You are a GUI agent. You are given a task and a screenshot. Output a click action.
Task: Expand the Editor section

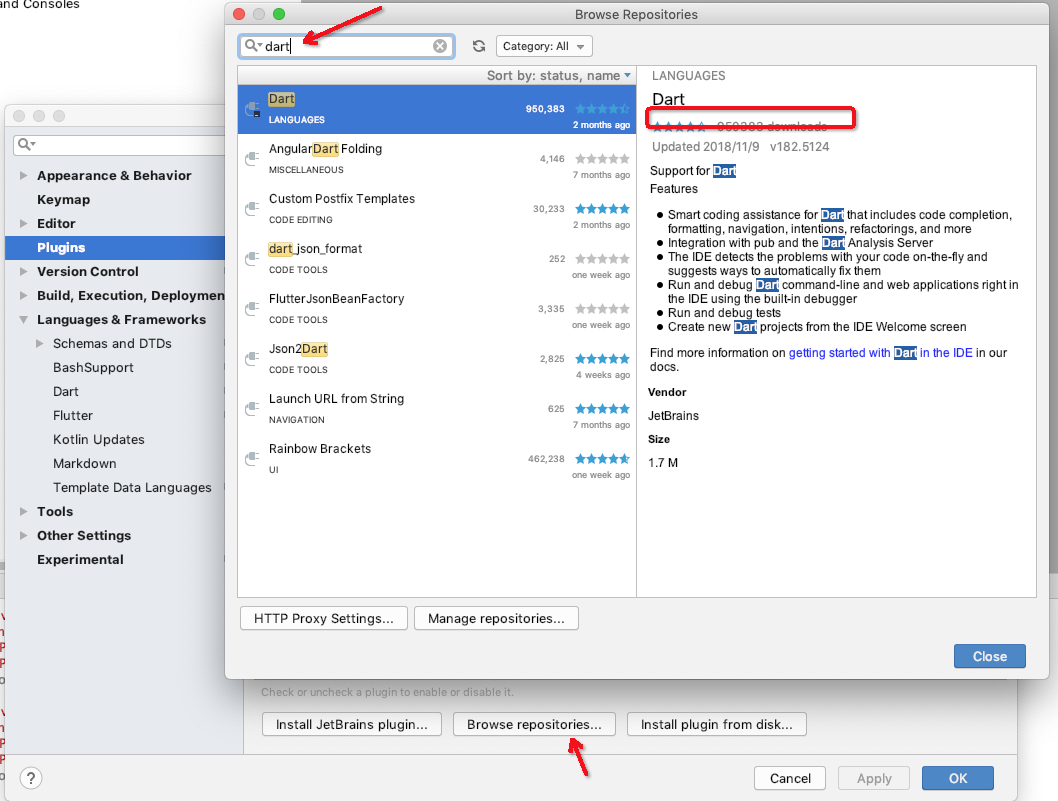coord(24,223)
